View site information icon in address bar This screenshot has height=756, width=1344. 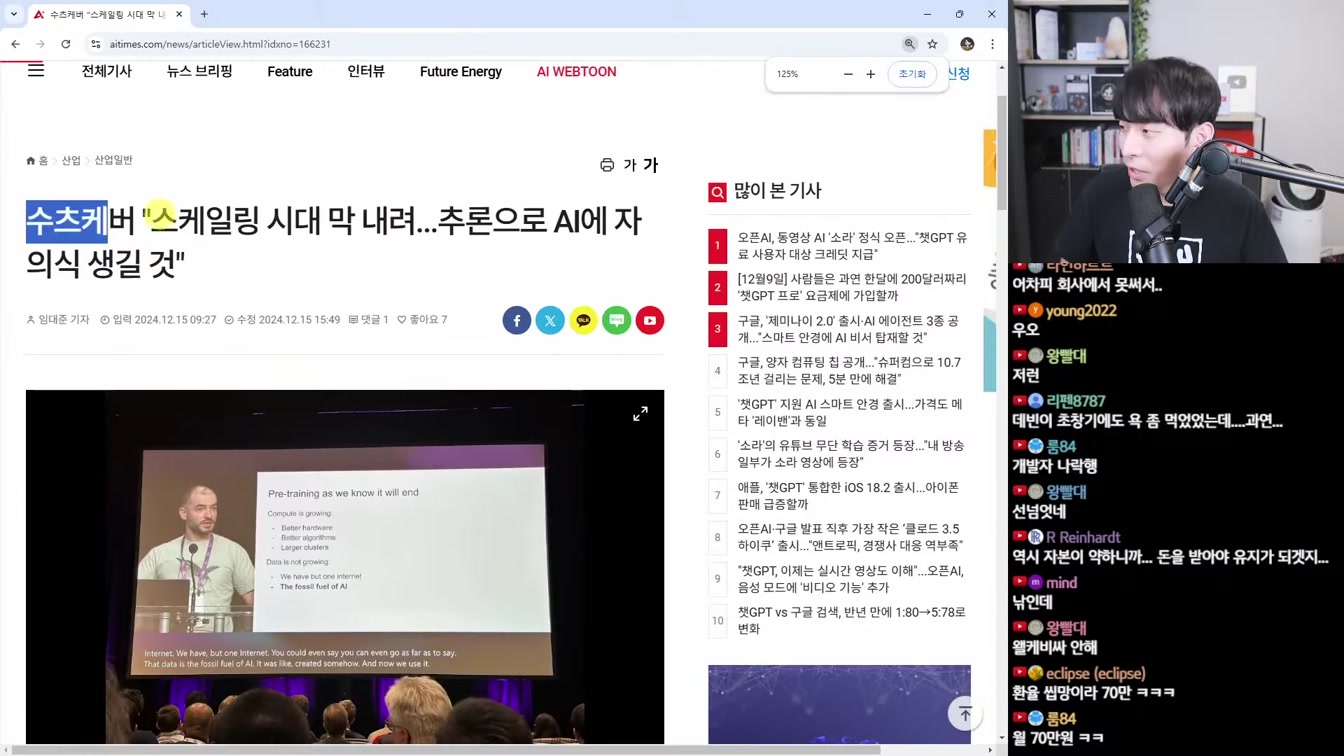[96, 44]
